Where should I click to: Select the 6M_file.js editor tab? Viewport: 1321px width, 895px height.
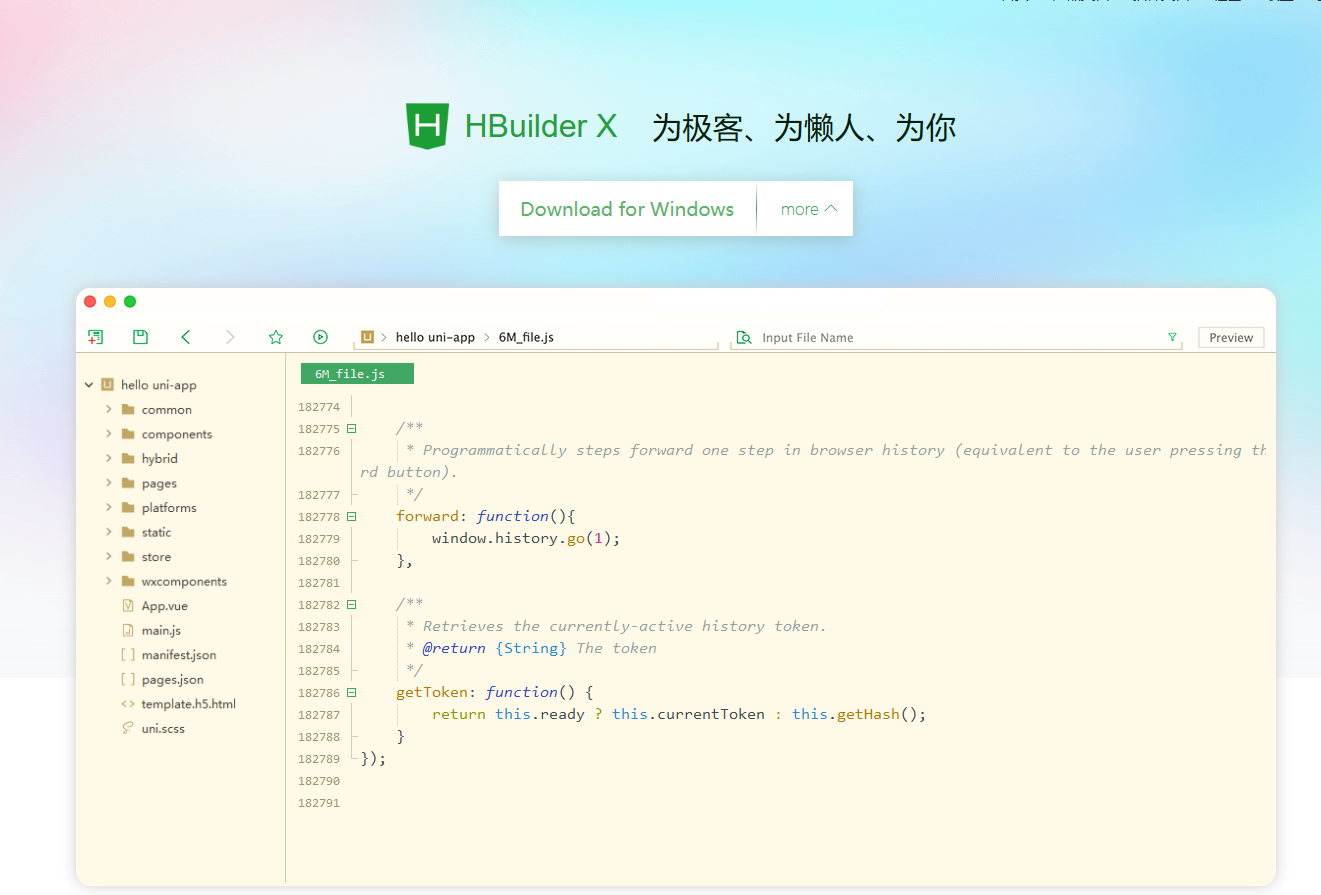[357, 374]
